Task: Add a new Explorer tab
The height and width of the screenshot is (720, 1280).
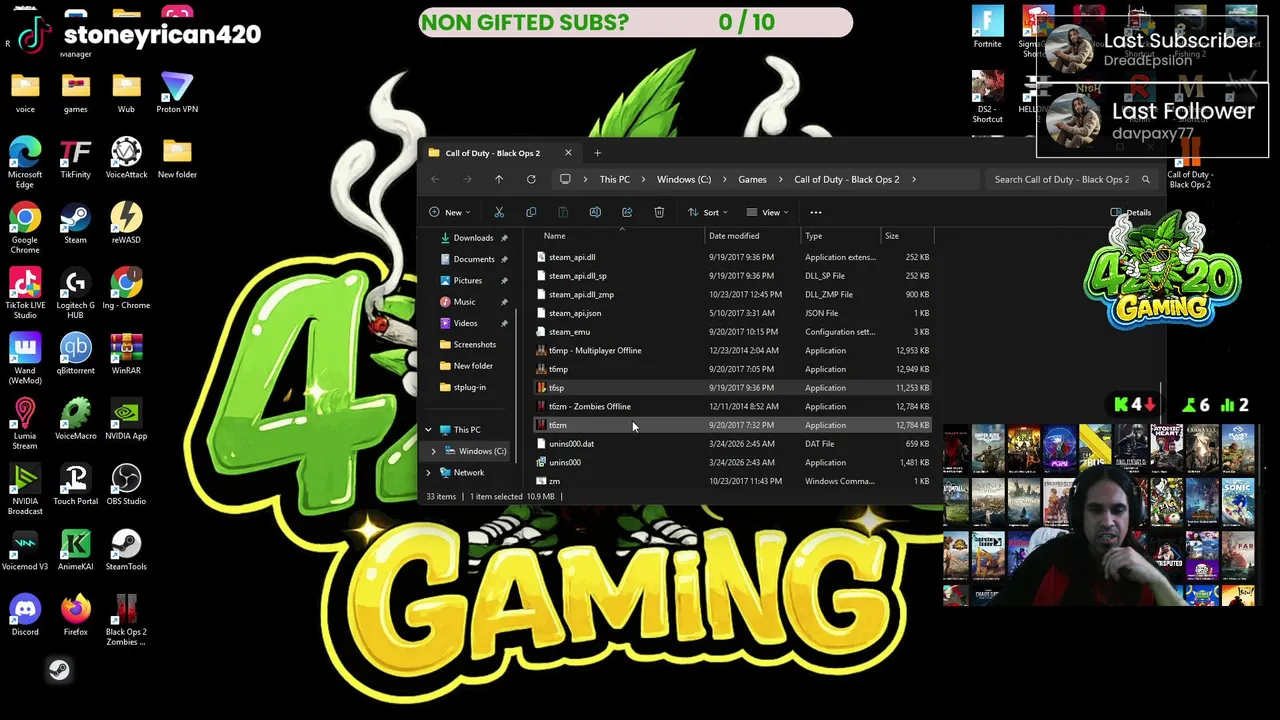Action: 597,153
